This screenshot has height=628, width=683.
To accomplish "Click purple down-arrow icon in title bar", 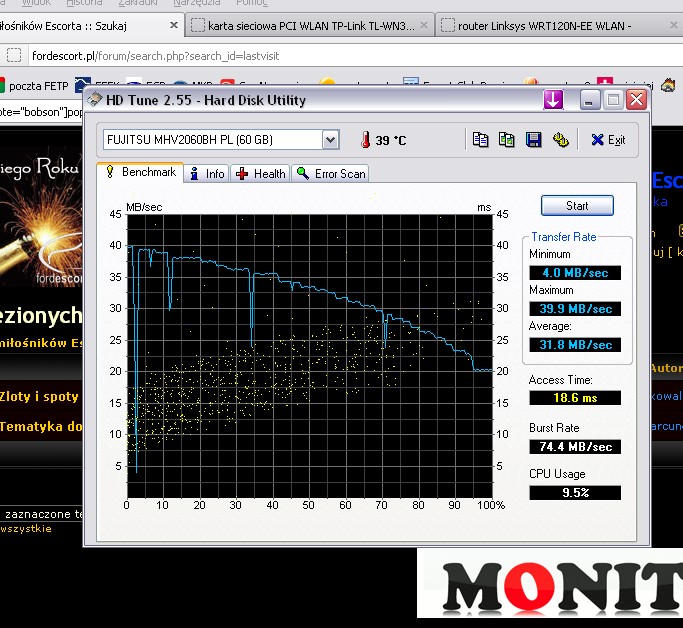I will [553, 100].
